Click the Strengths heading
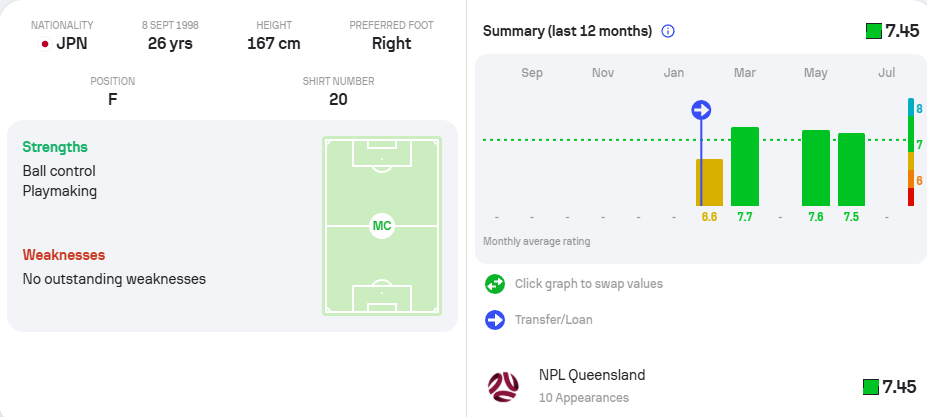The image size is (927, 417). coord(55,147)
